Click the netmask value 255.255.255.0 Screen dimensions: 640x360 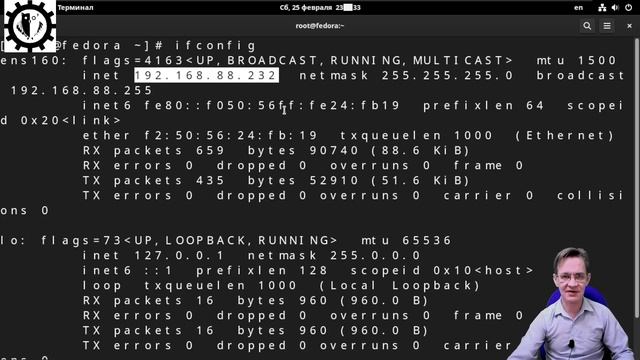click(447, 76)
